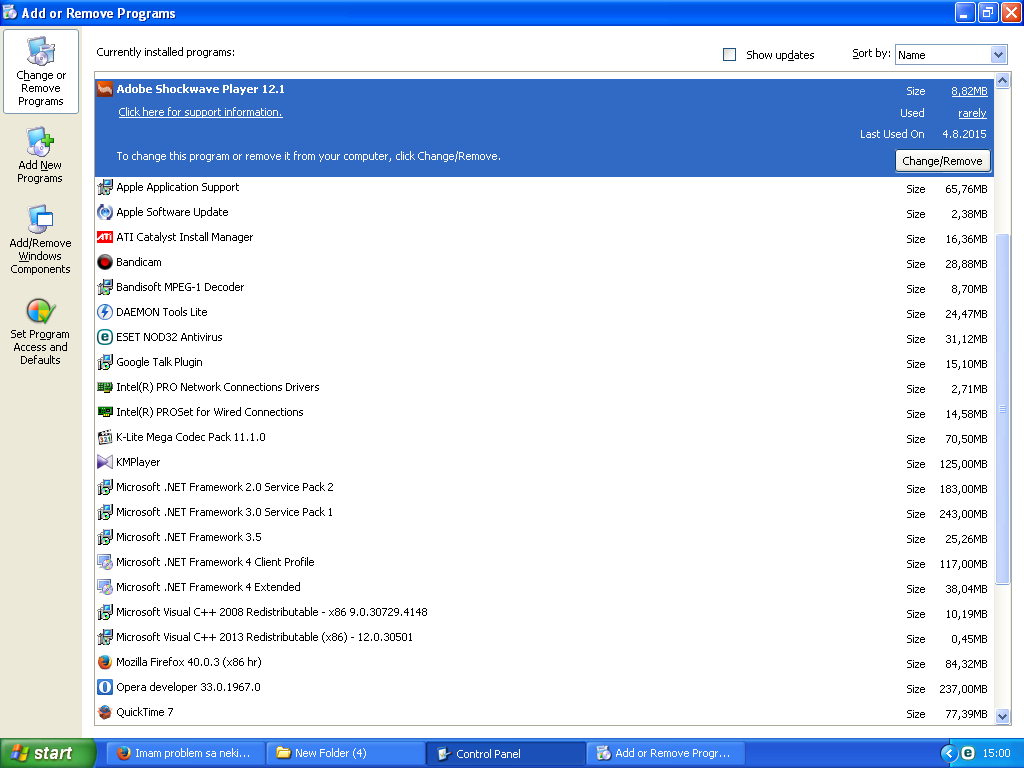
Task: Click the Bandicam red record icon
Action: coord(104,263)
